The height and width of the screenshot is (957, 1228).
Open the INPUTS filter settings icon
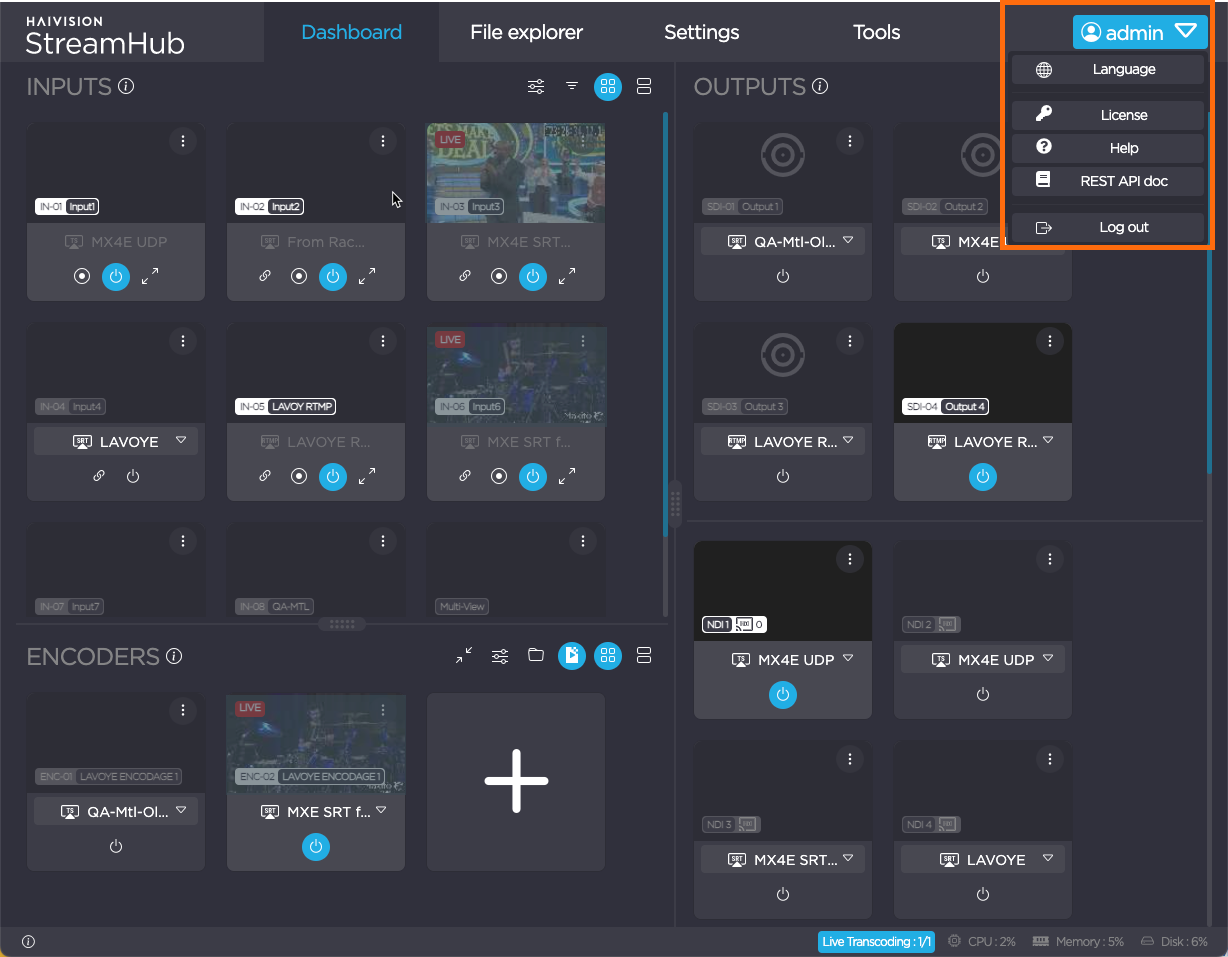click(x=536, y=87)
